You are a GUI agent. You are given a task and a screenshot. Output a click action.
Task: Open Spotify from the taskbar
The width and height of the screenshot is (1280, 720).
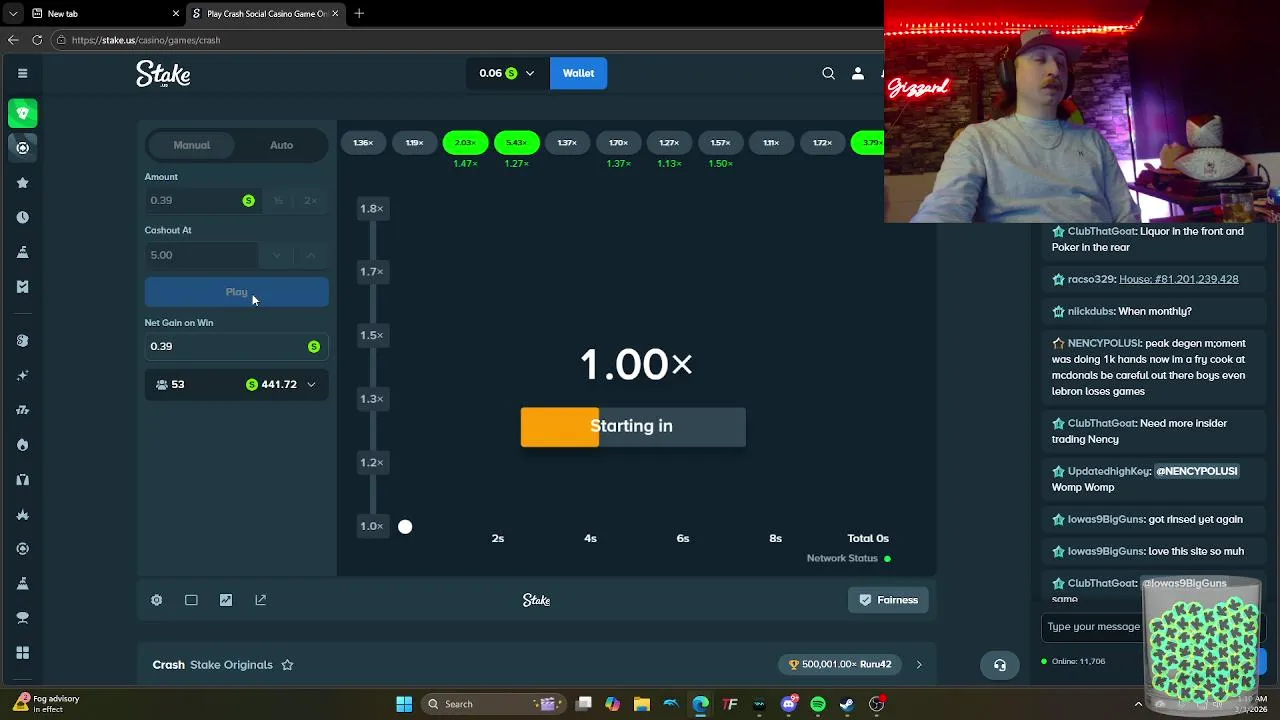pos(818,704)
